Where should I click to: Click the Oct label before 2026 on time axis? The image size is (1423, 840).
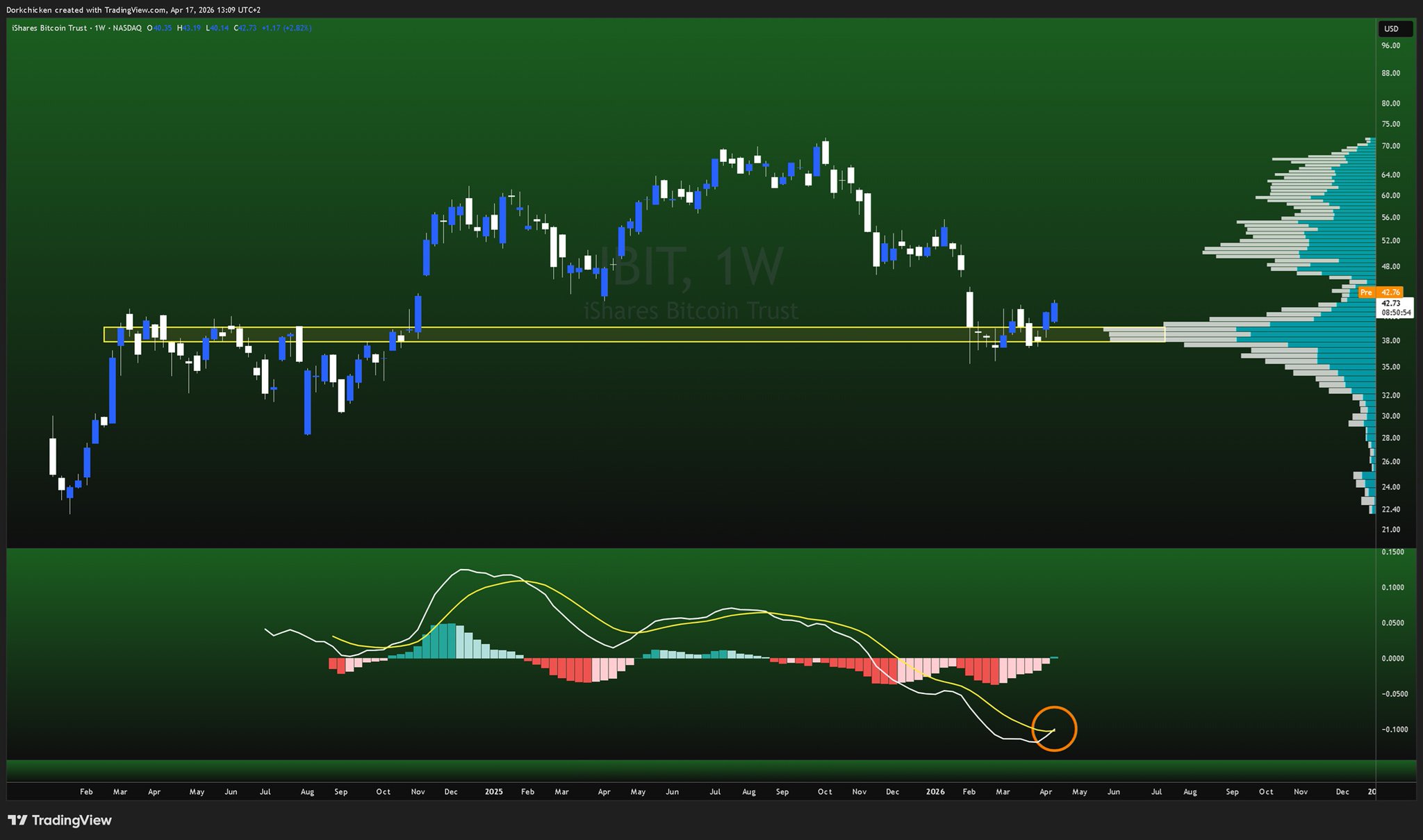(x=824, y=792)
